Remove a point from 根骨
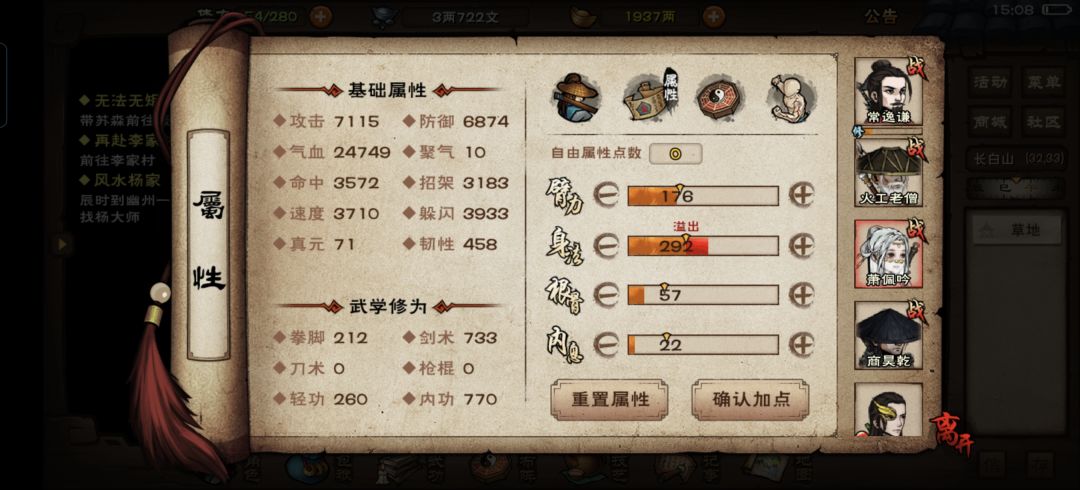The image size is (1080, 490). pyautogui.click(x=606, y=294)
